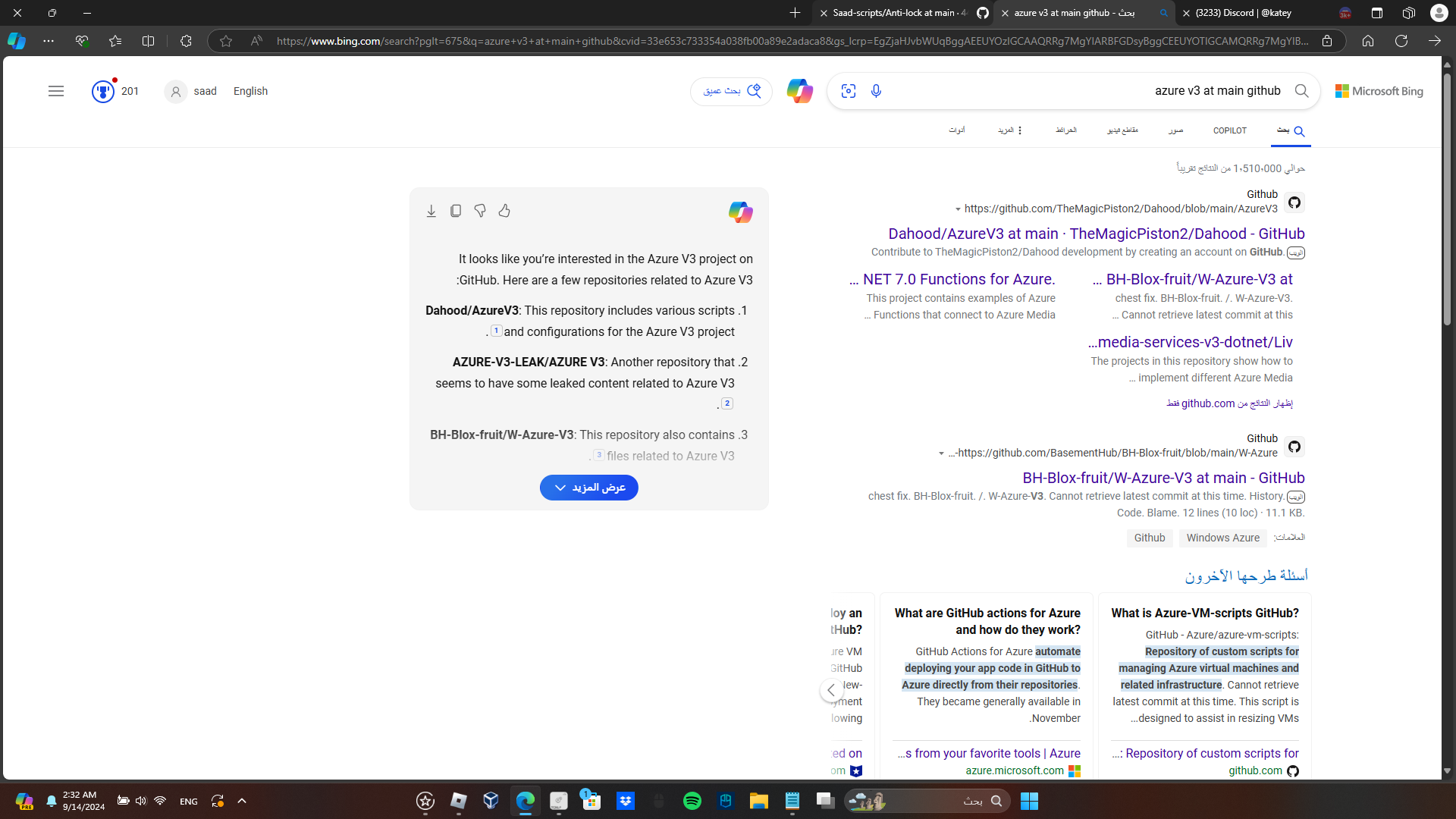Dislike the Copilot answer
This screenshot has width=1456, height=819.
click(480, 211)
